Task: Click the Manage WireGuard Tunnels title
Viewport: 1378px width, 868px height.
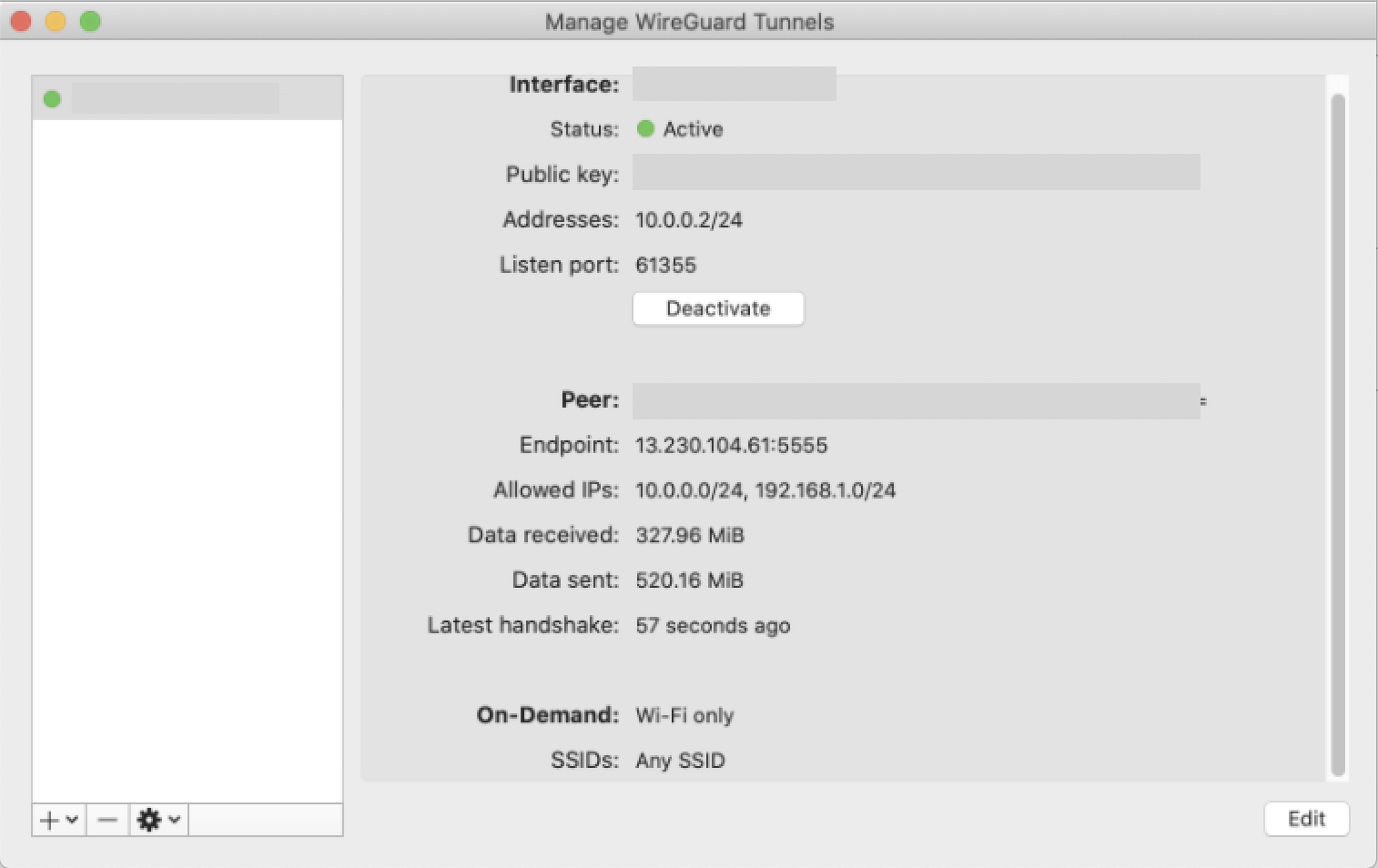Action: click(x=689, y=22)
